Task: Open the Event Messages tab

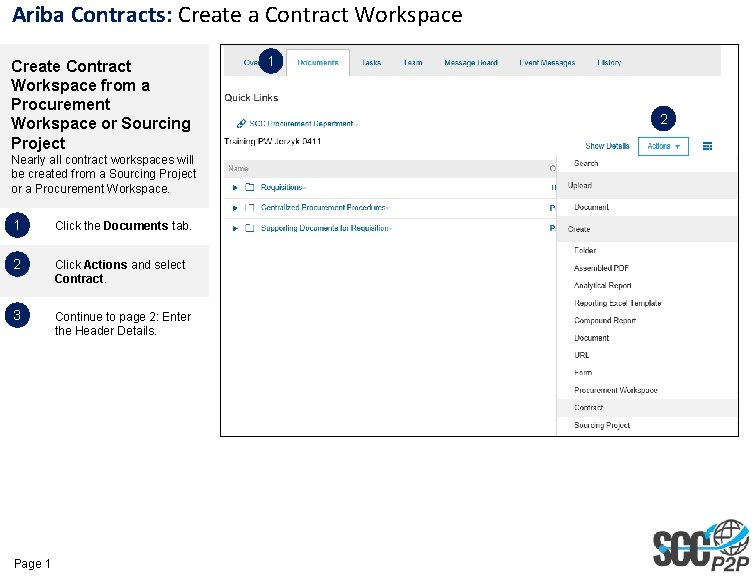Action: tap(547, 63)
